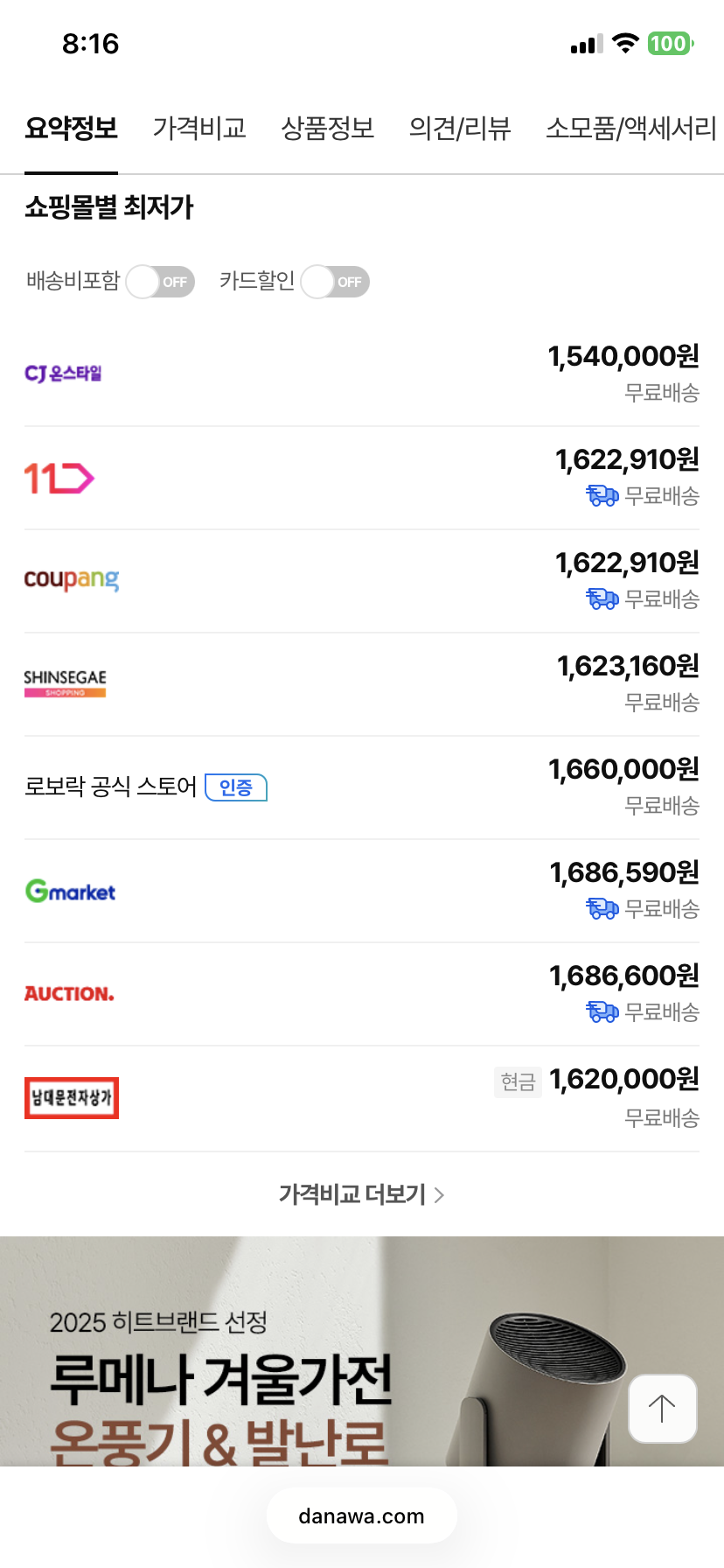Tap the 1,540,000원 price at CJ 온스타일

[x=623, y=356]
